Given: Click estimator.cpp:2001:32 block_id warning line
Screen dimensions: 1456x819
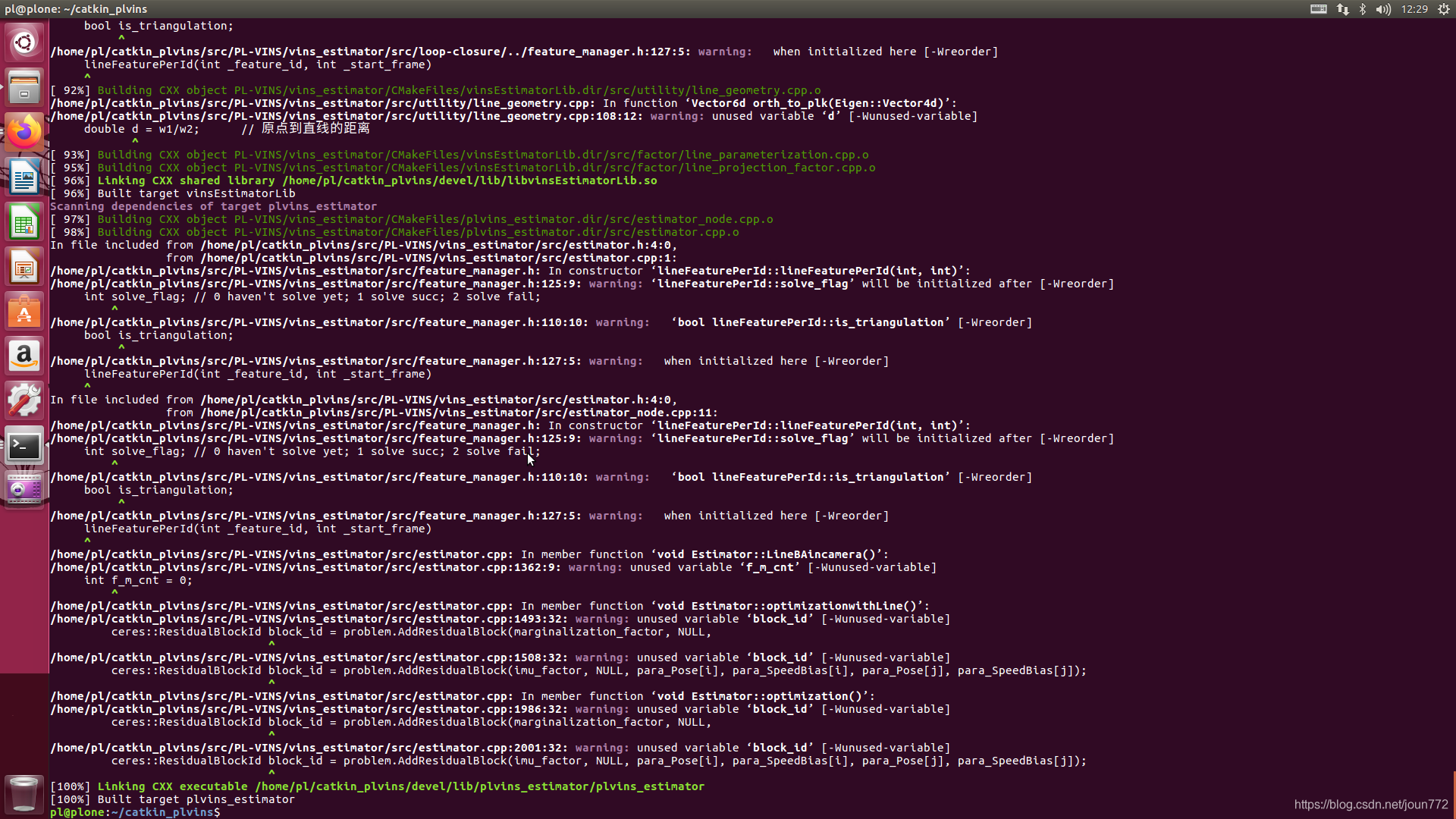Looking at the screenshot, I should point(500,748).
